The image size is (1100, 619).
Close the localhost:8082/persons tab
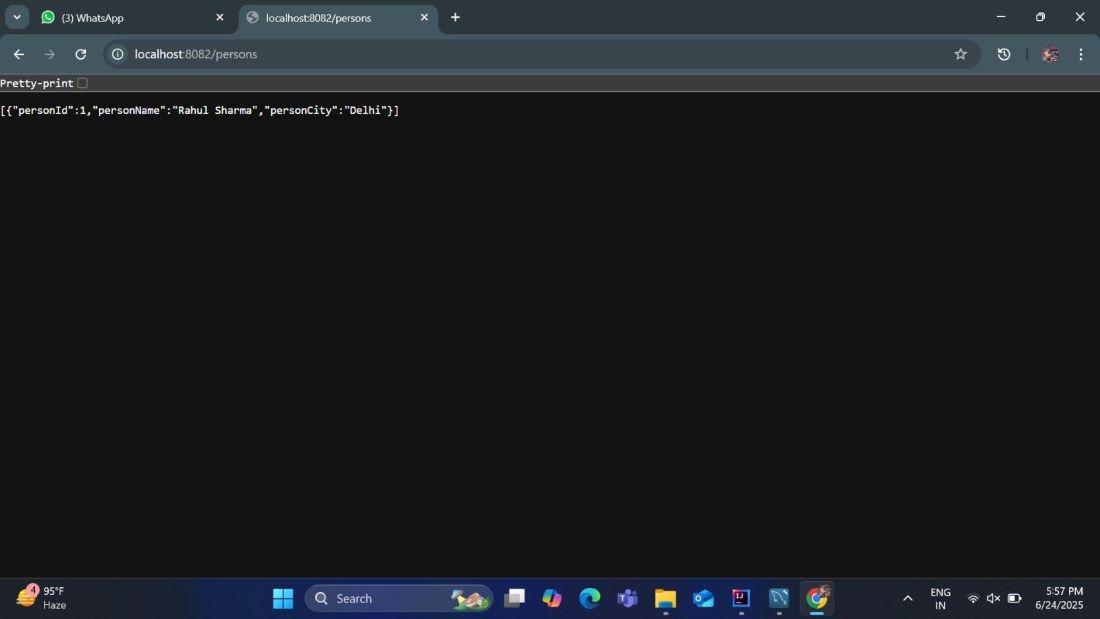(x=424, y=18)
